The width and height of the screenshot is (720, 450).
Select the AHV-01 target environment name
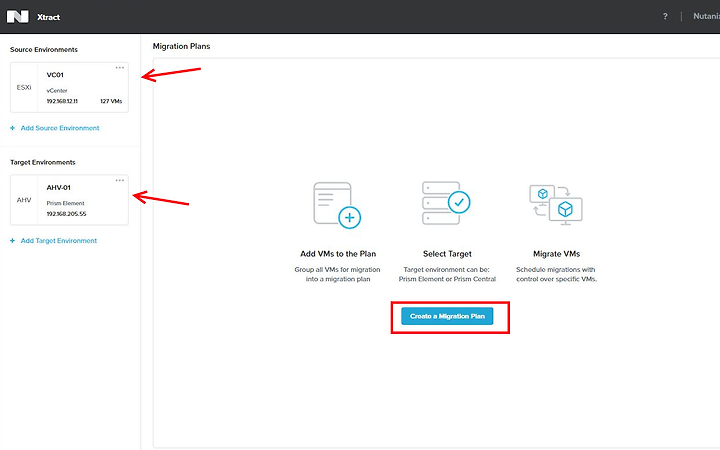pyautogui.click(x=59, y=188)
